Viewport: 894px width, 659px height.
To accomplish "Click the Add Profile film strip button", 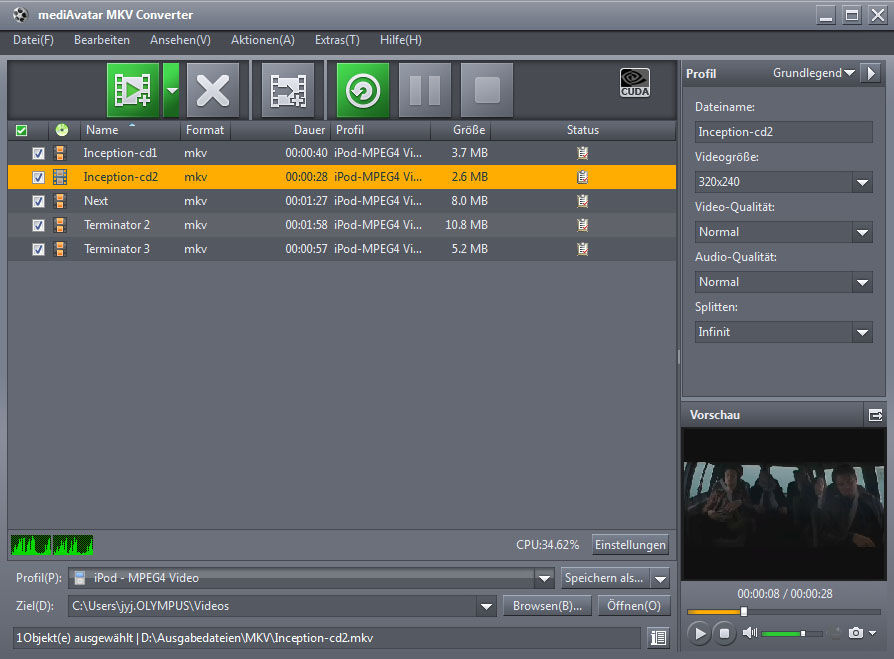I will click(288, 90).
